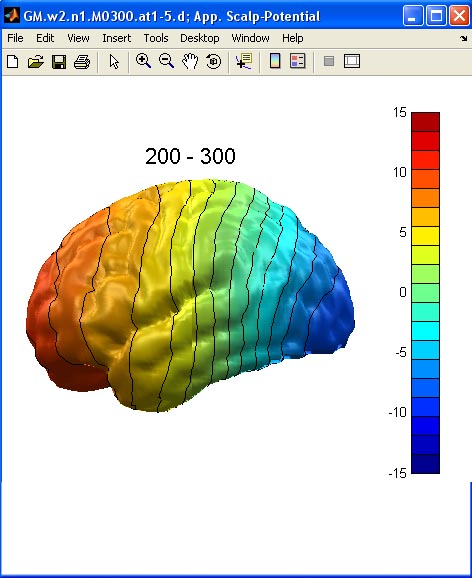This screenshot has width=472, height=578.
Task: Click the New Figure icon
Action: point(13,61)
